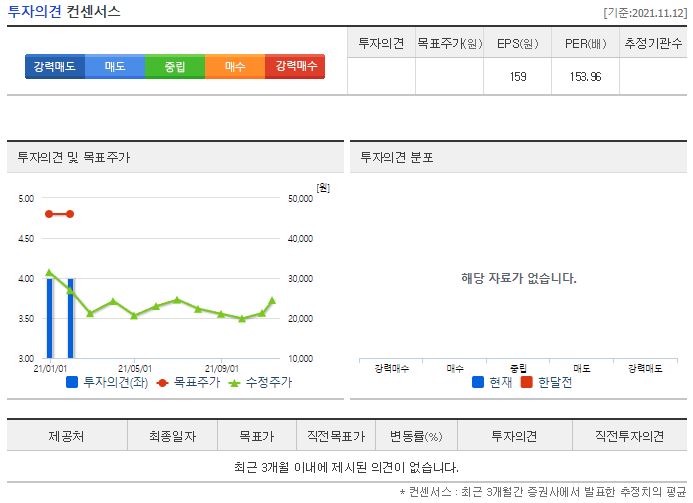
Task: Click the 투자의견 column header in bottom table
Action: pyautogui.click(x=514, y=436)
